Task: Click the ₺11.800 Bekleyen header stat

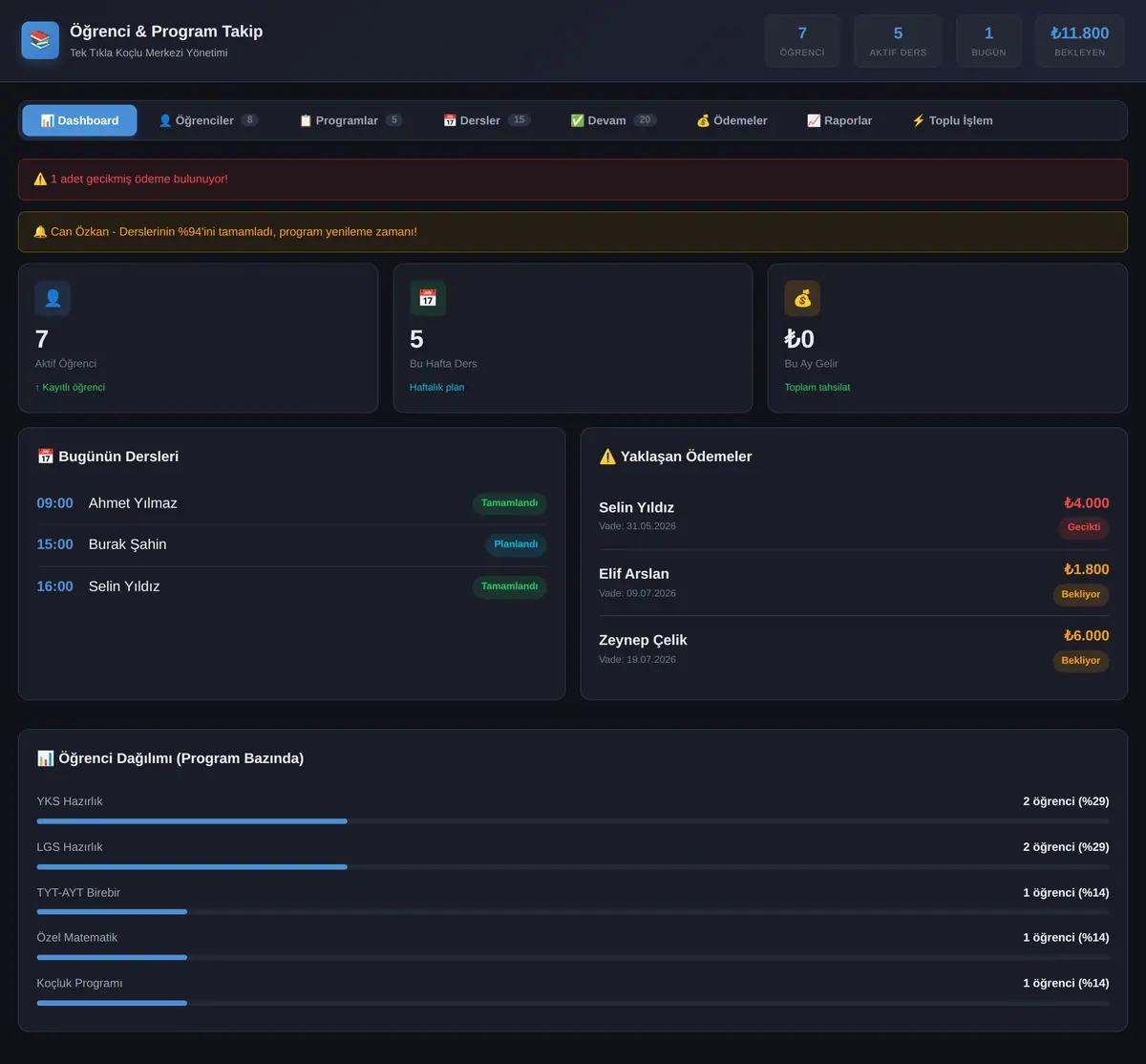Action: [x=1080, y=41]
